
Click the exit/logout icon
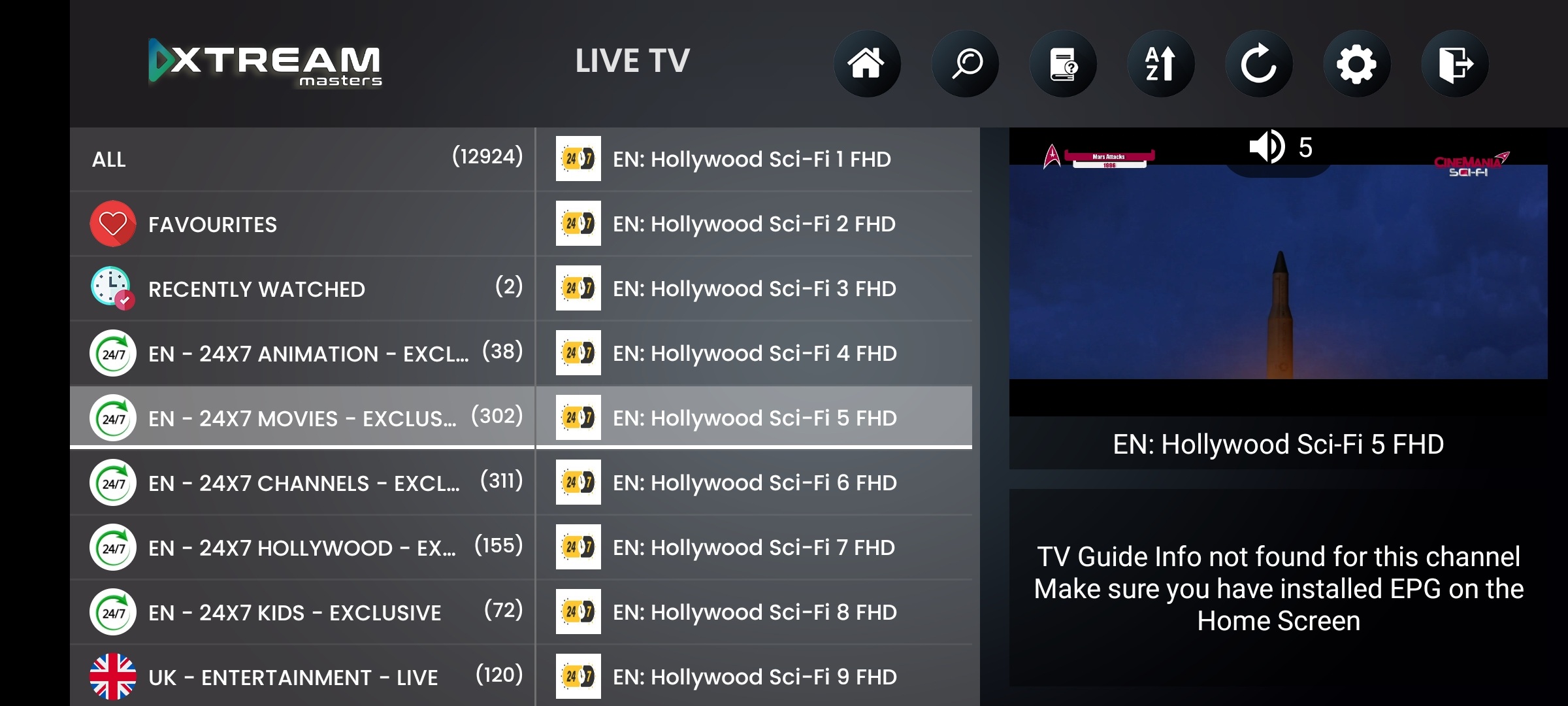click(1454, 63)
